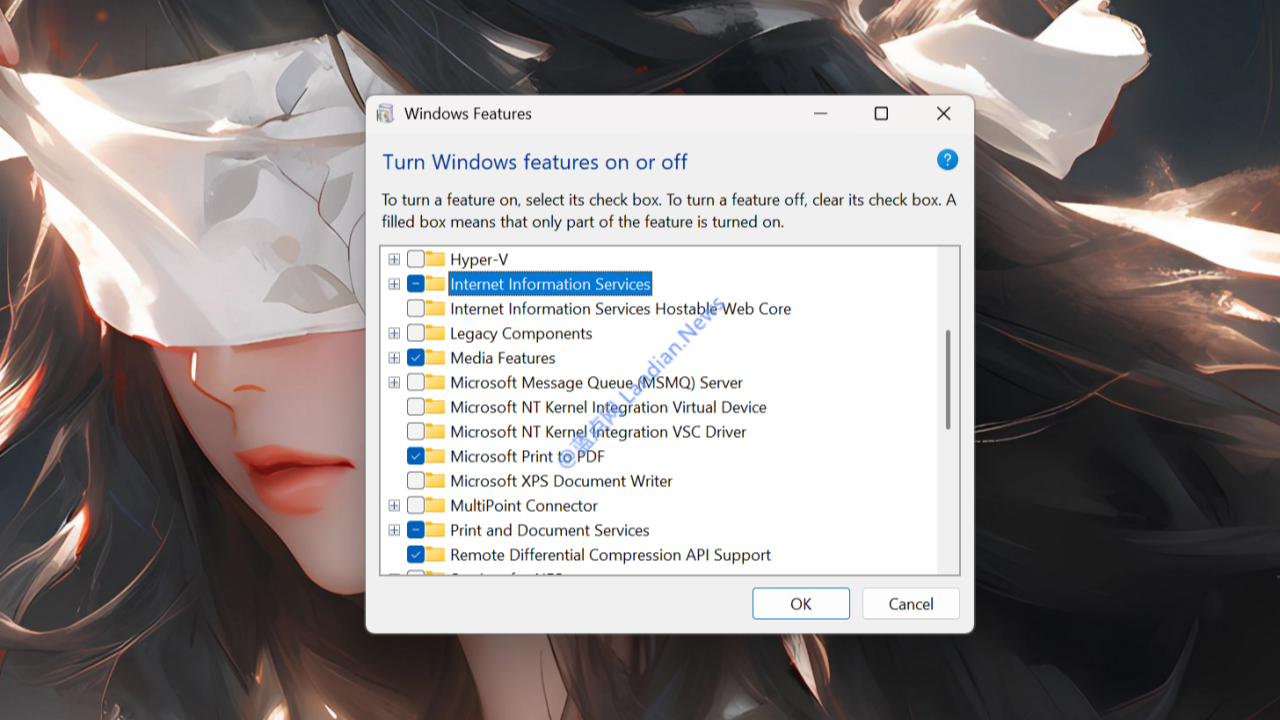Click the Windows Features icon in the title bar

tap(385, 113)
